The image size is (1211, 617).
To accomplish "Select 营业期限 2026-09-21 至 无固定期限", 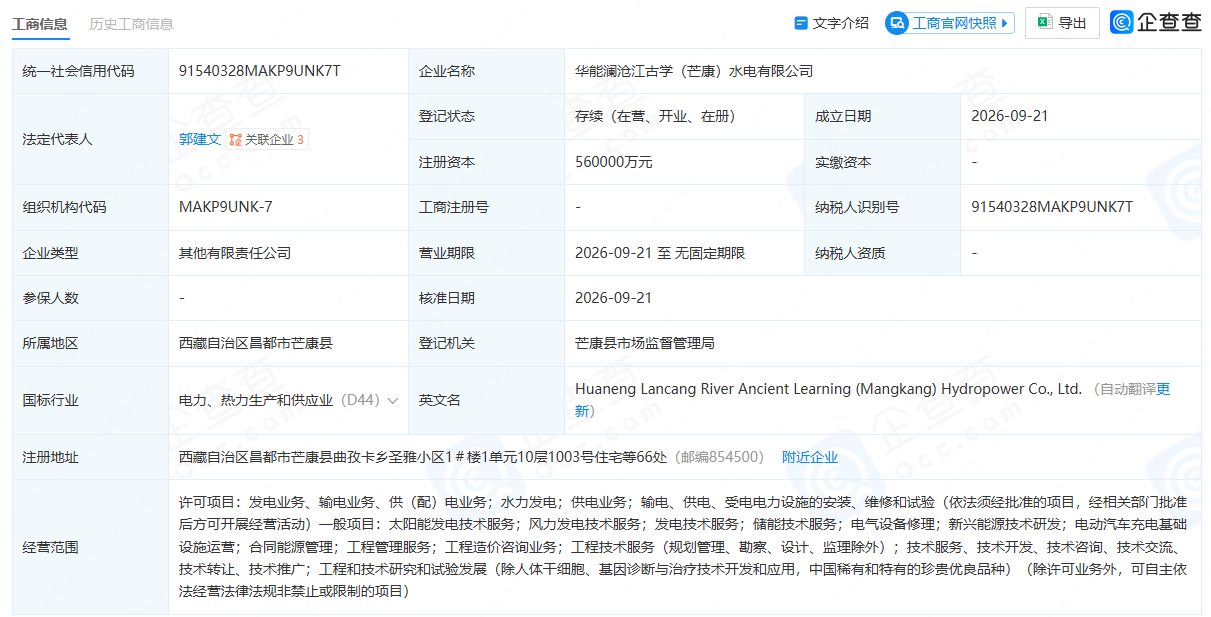I will pos(660,253).
